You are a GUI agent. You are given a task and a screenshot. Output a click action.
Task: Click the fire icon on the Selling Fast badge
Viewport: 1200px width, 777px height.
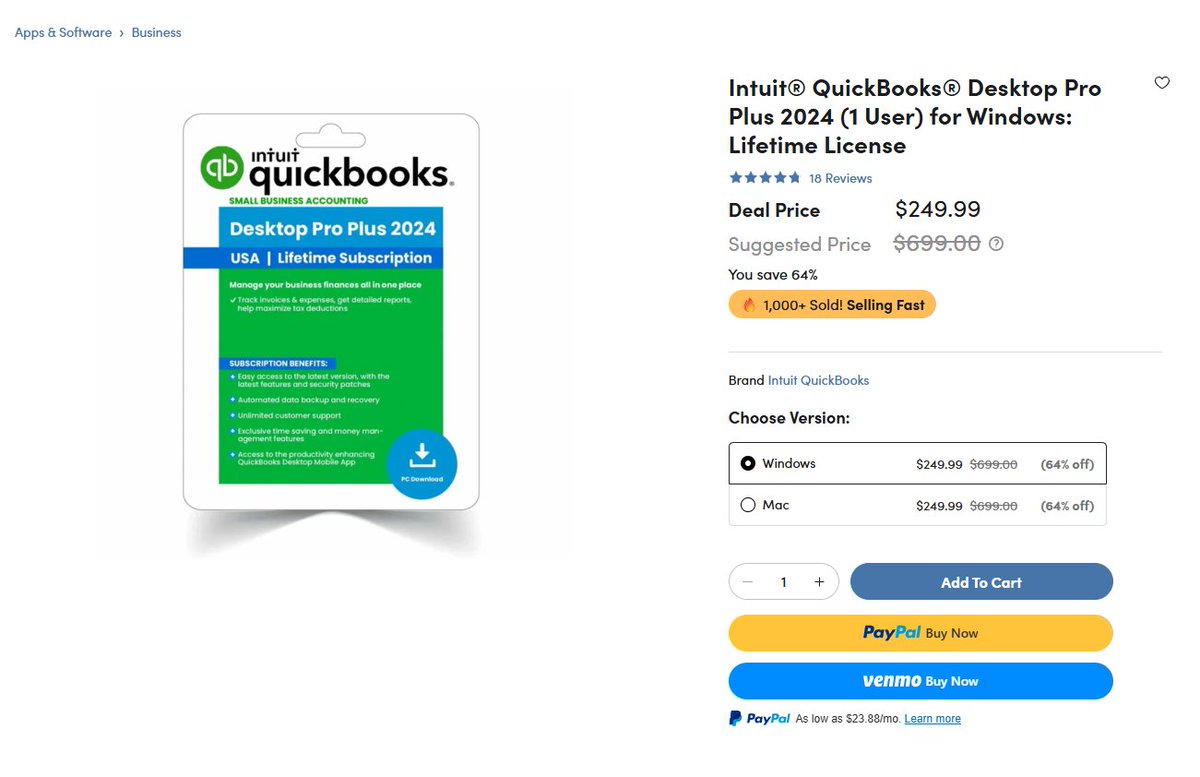(749, 305)
